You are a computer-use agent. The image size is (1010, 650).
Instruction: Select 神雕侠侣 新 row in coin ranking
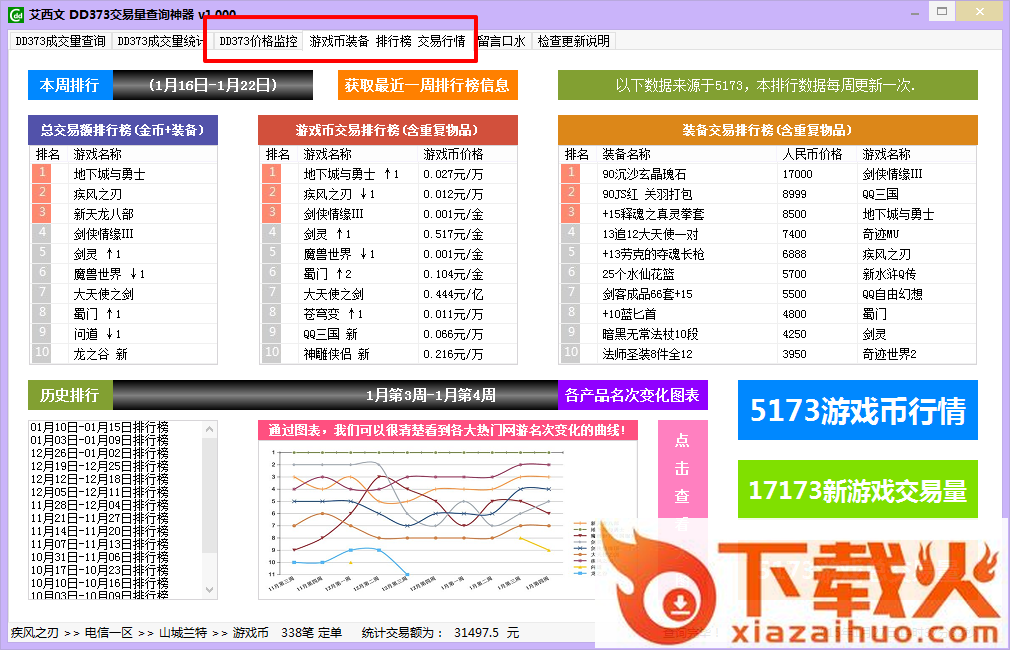389,354
